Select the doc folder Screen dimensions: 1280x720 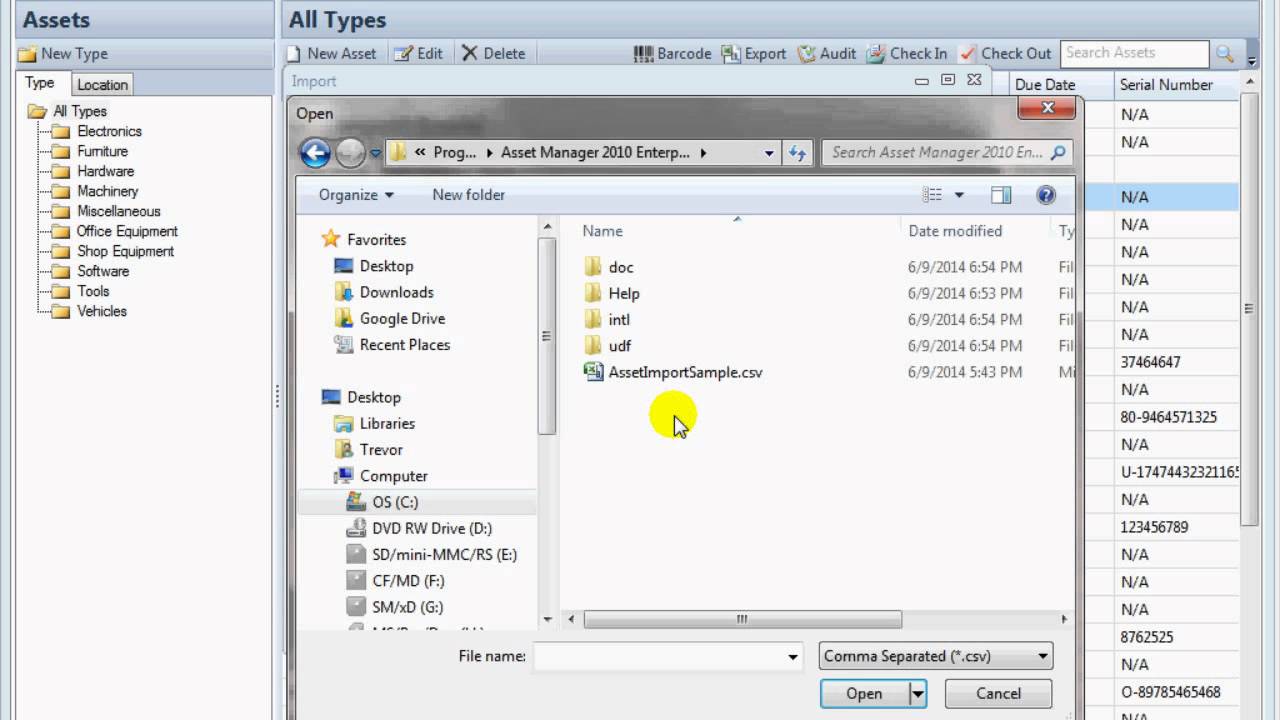[621, 267]
